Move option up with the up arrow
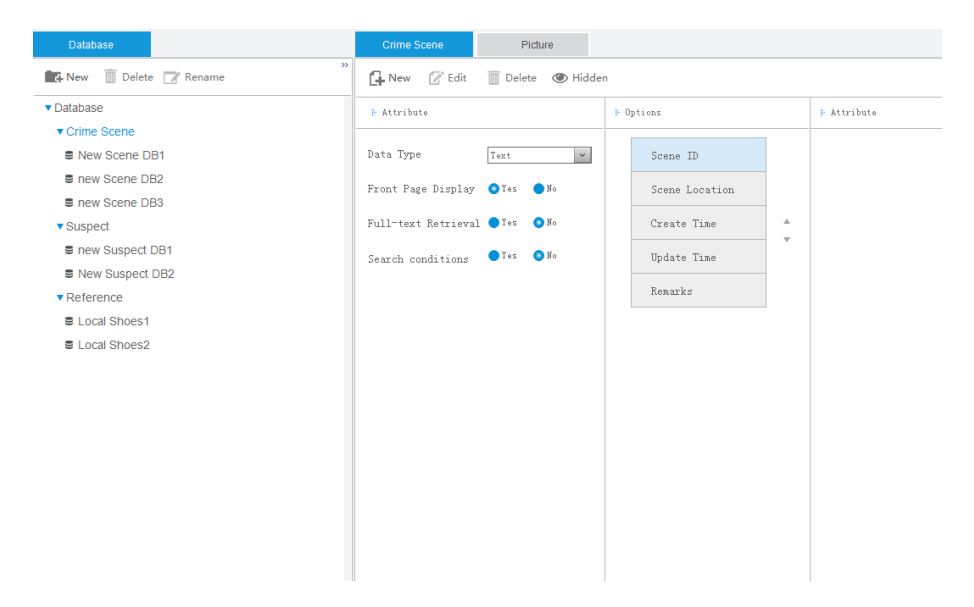 pos(786,222)
